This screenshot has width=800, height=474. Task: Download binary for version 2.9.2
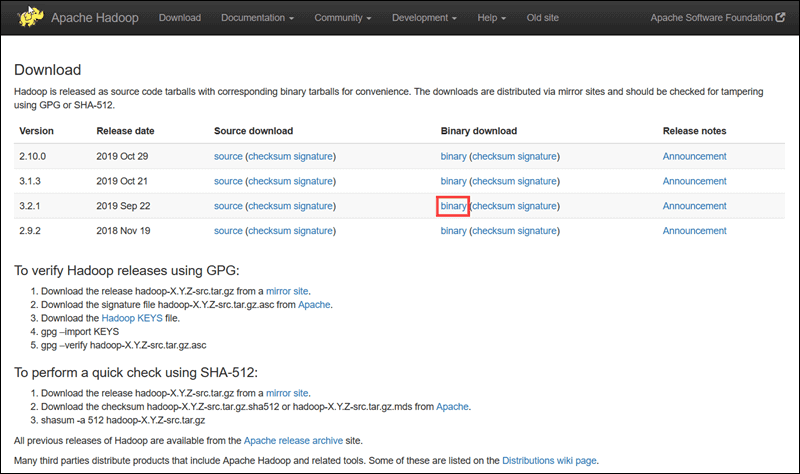pos(454,231)
